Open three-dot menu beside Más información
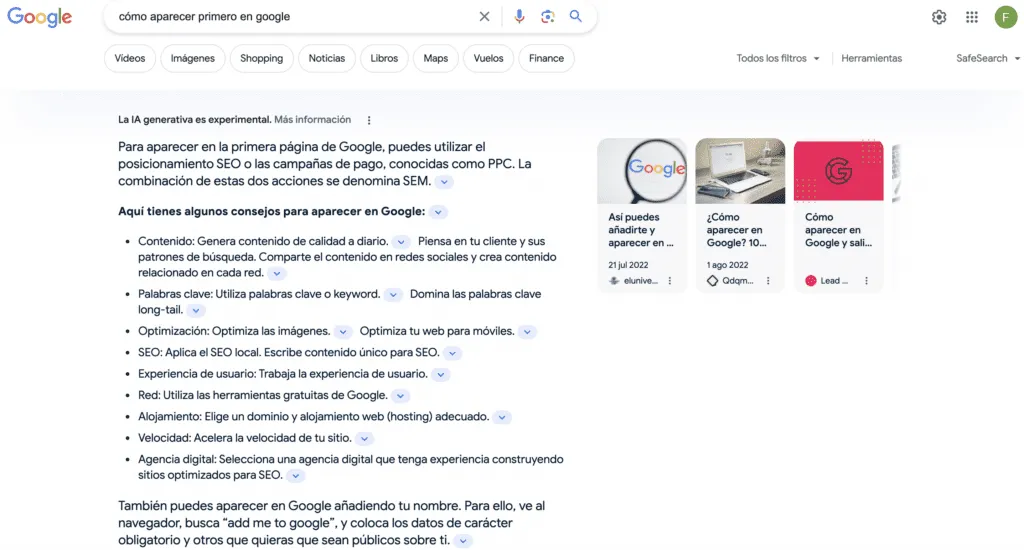Viewport: 1024px width, 550px height. click(369, 120)
